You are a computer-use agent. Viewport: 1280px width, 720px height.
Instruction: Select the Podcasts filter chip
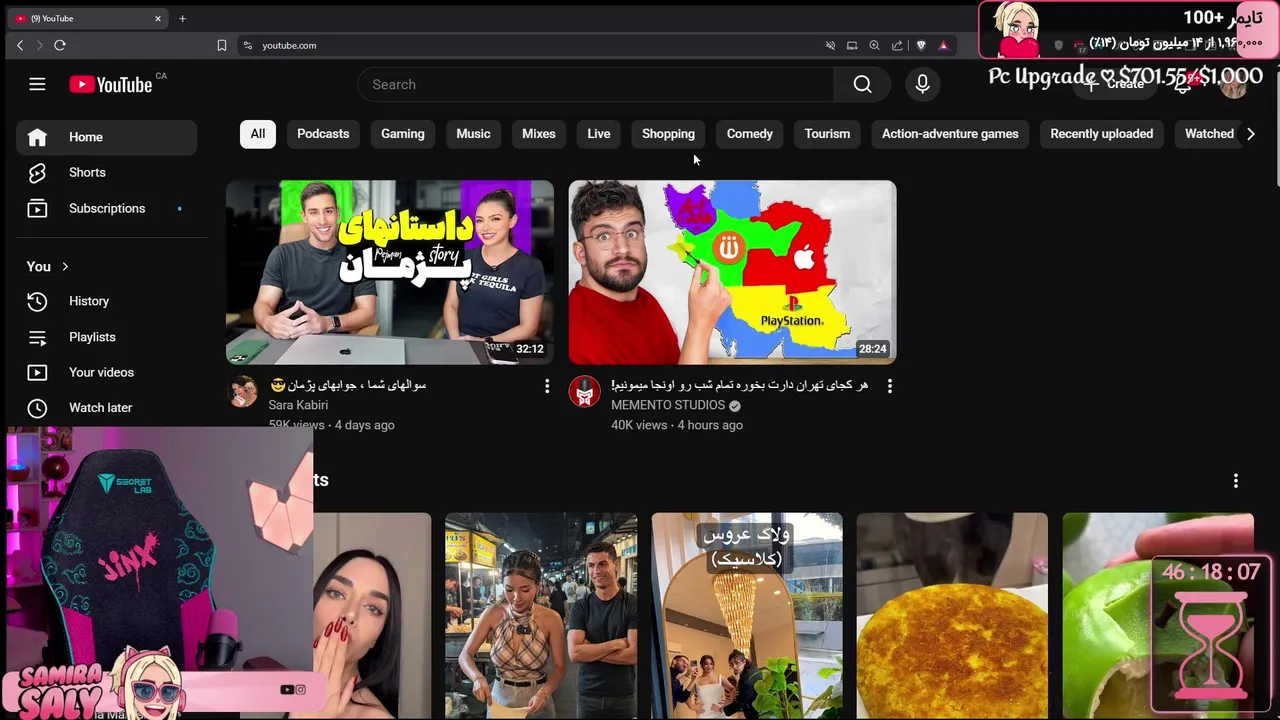323,134
